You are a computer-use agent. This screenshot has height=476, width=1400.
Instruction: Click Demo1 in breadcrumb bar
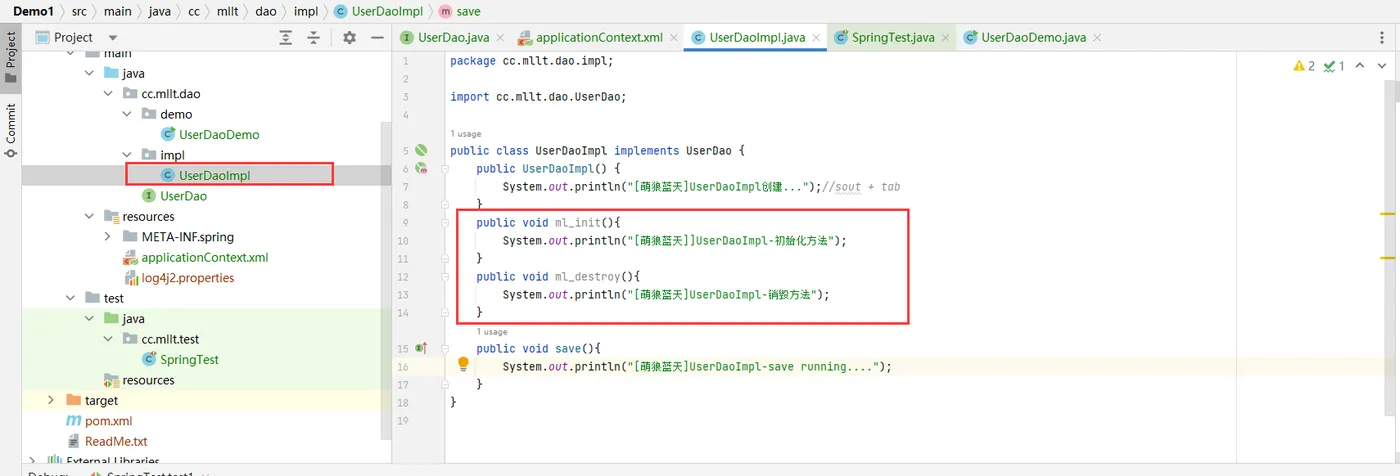pyautogui.click(x=32, y=11)
